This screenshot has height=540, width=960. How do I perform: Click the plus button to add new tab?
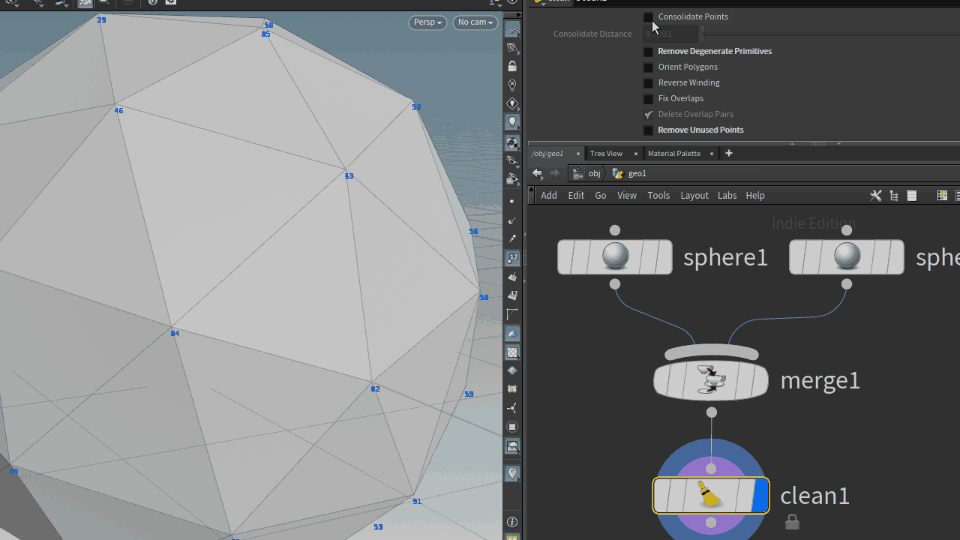click(729, 153)
